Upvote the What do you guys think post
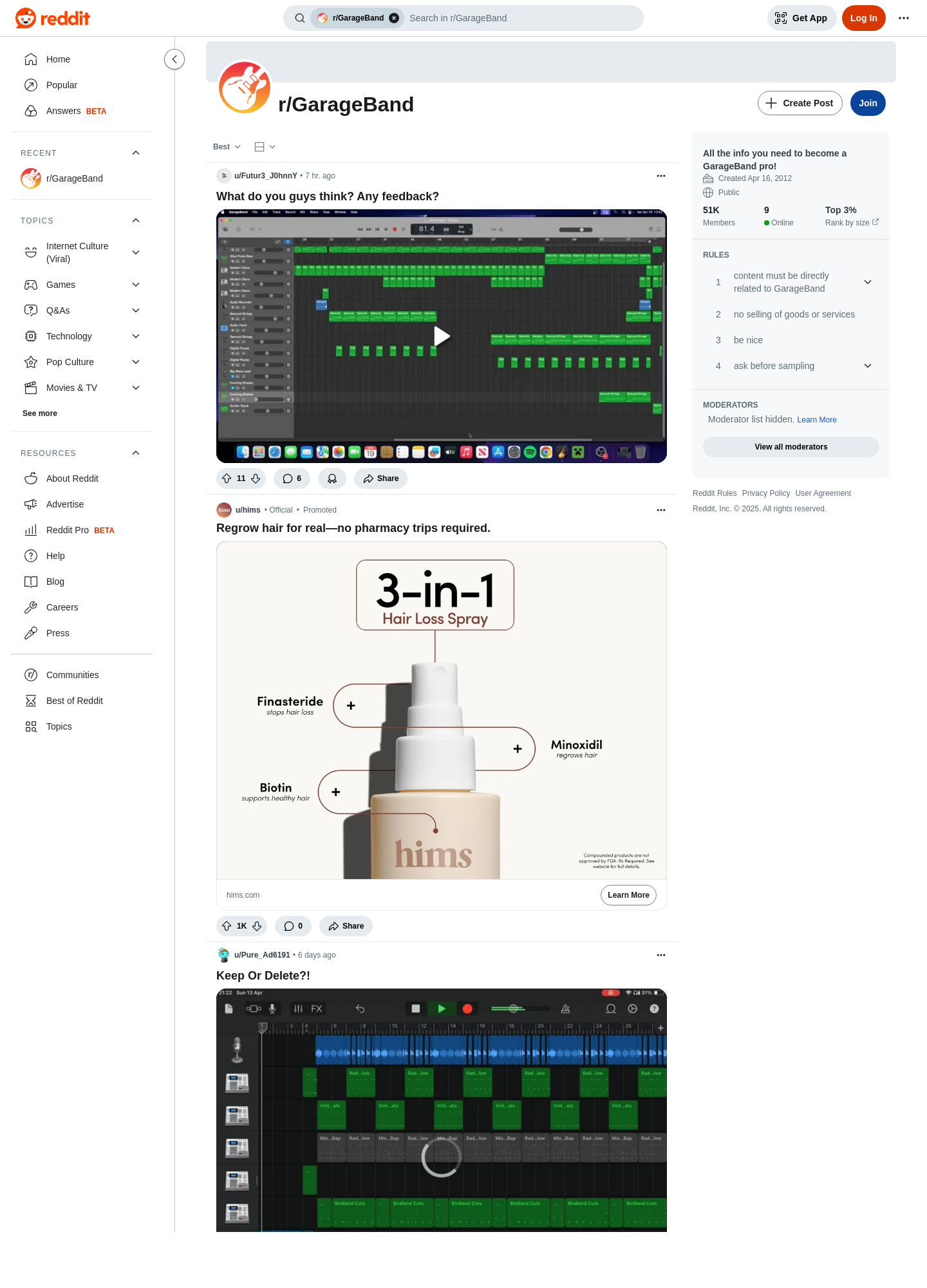Screen dimensions: 927x1288 [227, 478]
